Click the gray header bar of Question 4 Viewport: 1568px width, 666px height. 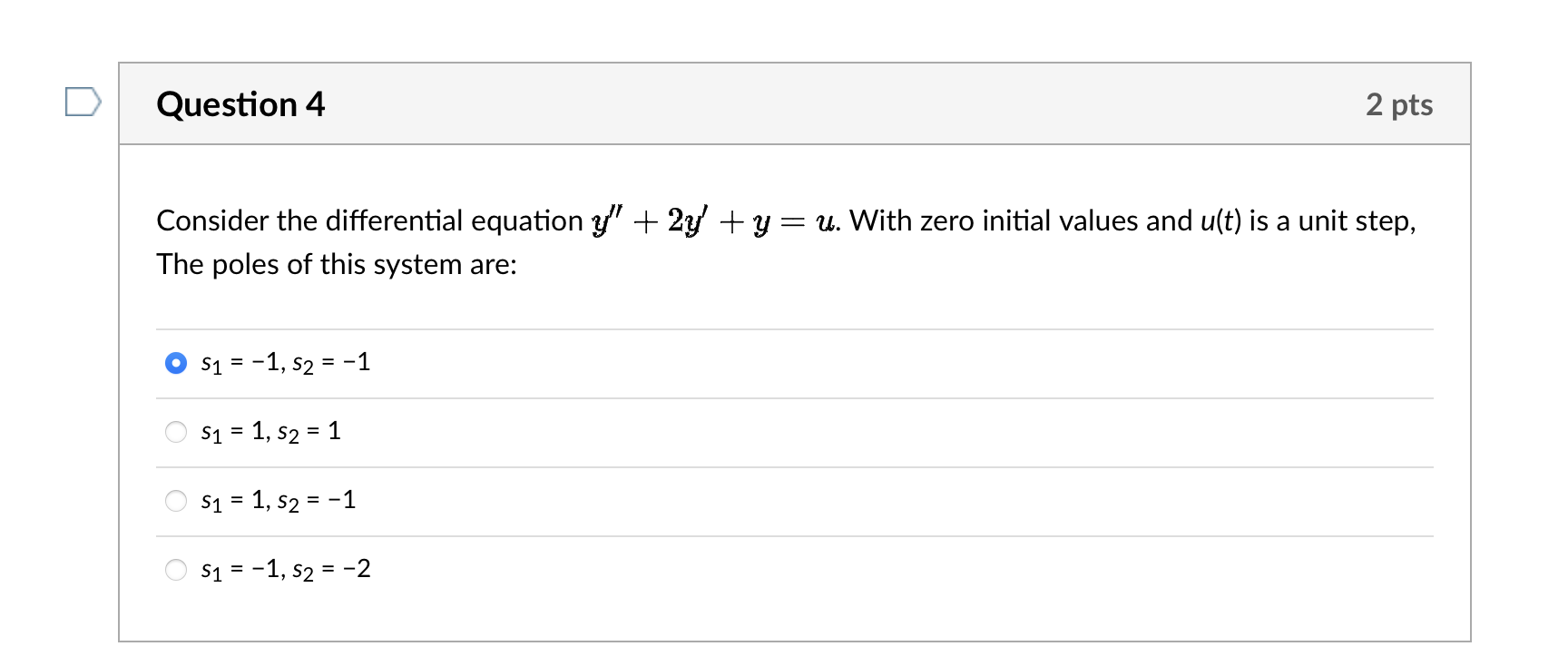(x=817, y=104)
